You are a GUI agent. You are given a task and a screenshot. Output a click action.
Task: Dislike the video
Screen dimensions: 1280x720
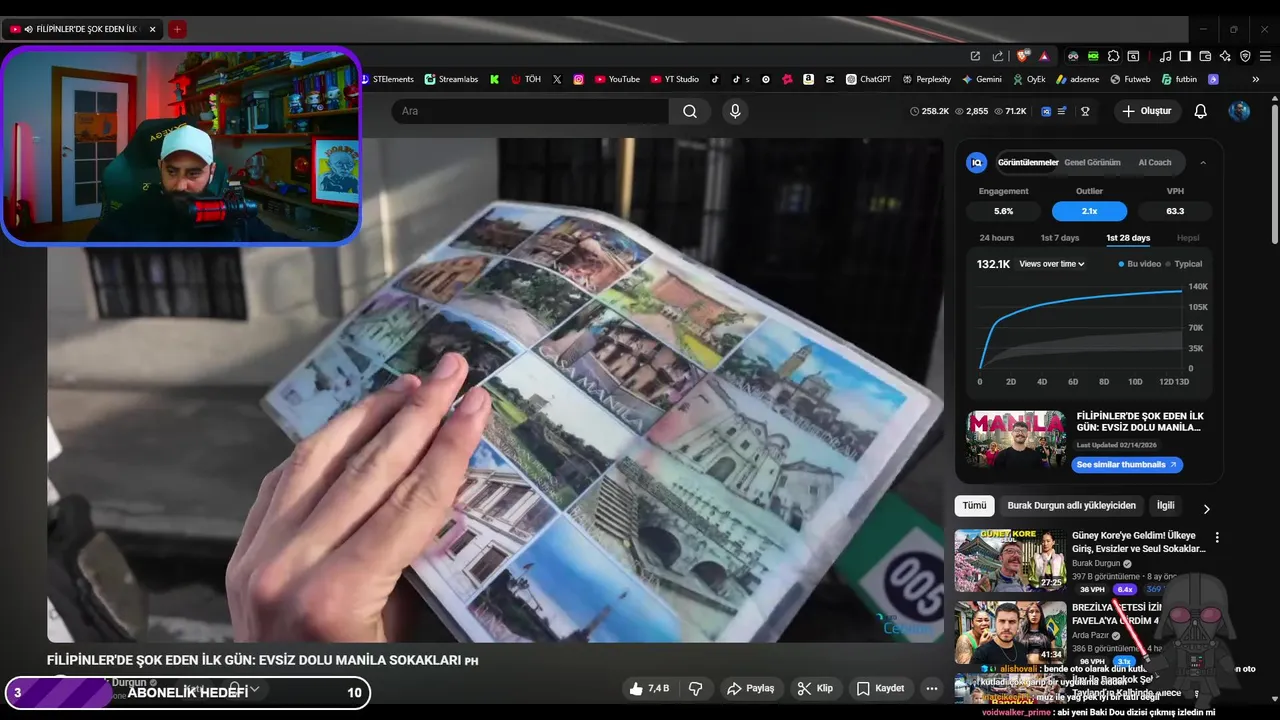coord(696,688)
